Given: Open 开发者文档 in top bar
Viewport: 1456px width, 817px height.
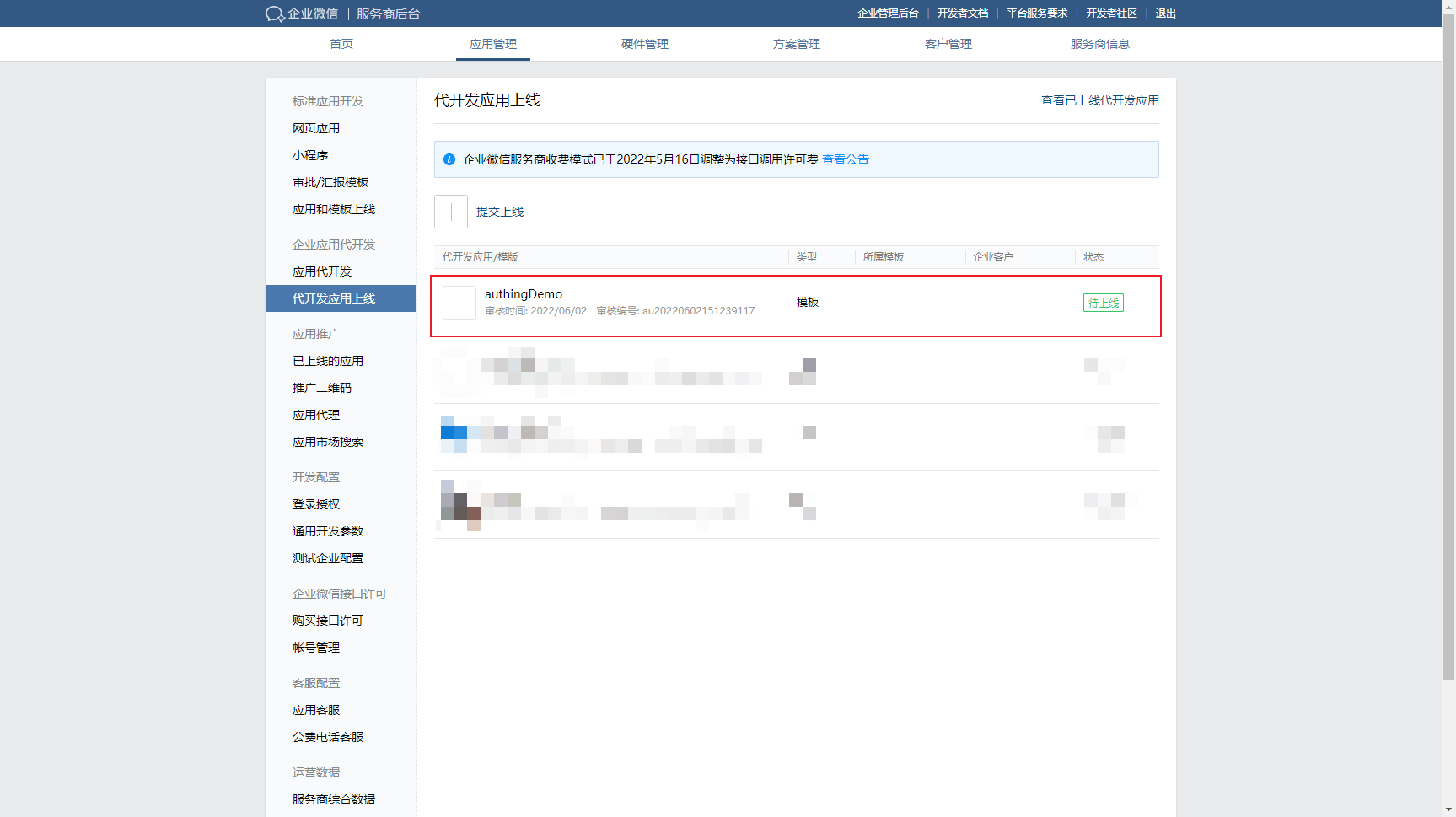Looking at the screenshot, I should click(x=962, y=13).
